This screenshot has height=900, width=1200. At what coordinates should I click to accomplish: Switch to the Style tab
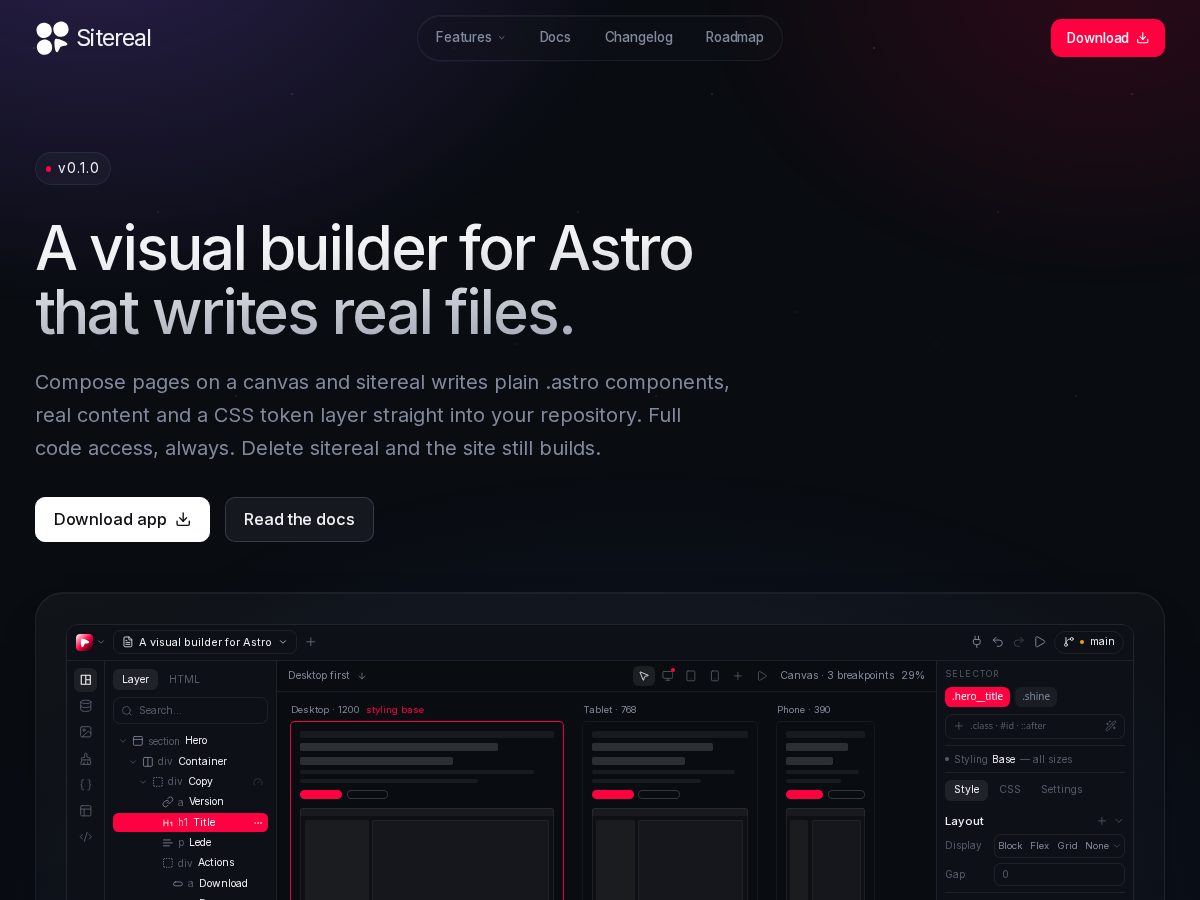[966, 790]
